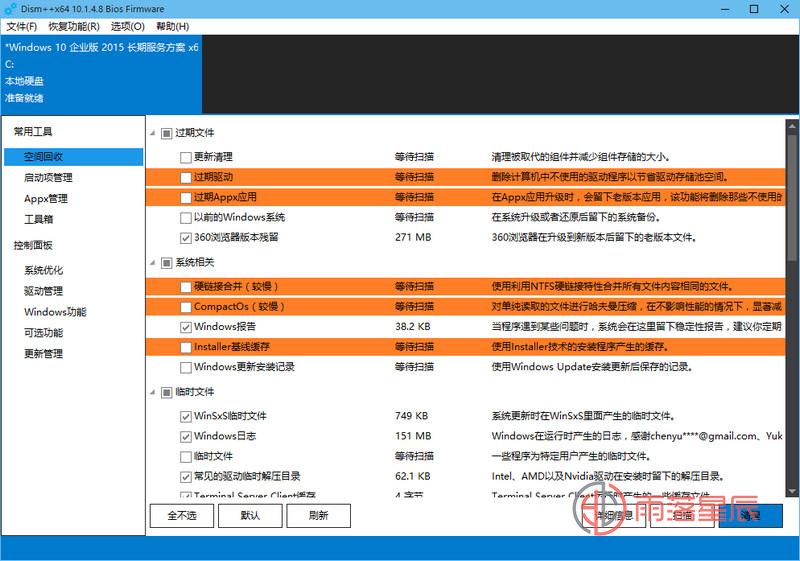Open 驱动管理 in the sidebar
Screen dimensions: 800x561
tap(44, 291)
